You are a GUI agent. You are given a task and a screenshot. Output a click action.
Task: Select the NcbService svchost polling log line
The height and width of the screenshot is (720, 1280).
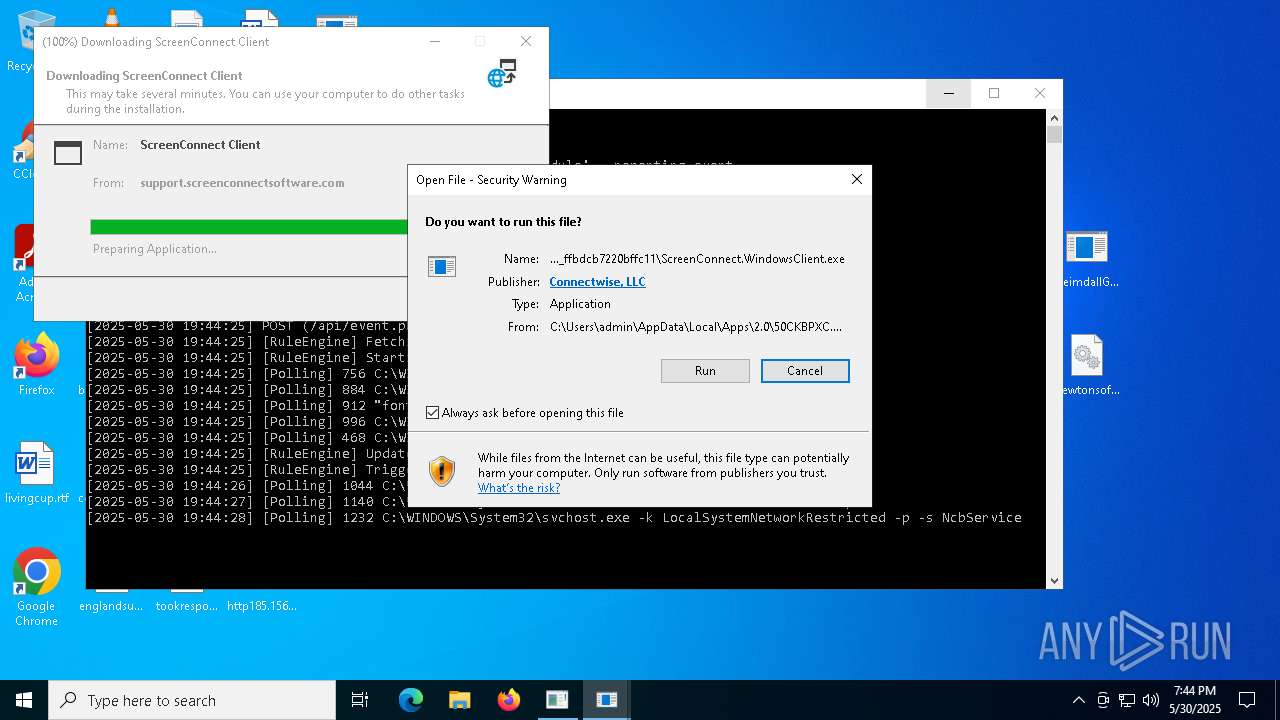554,518
